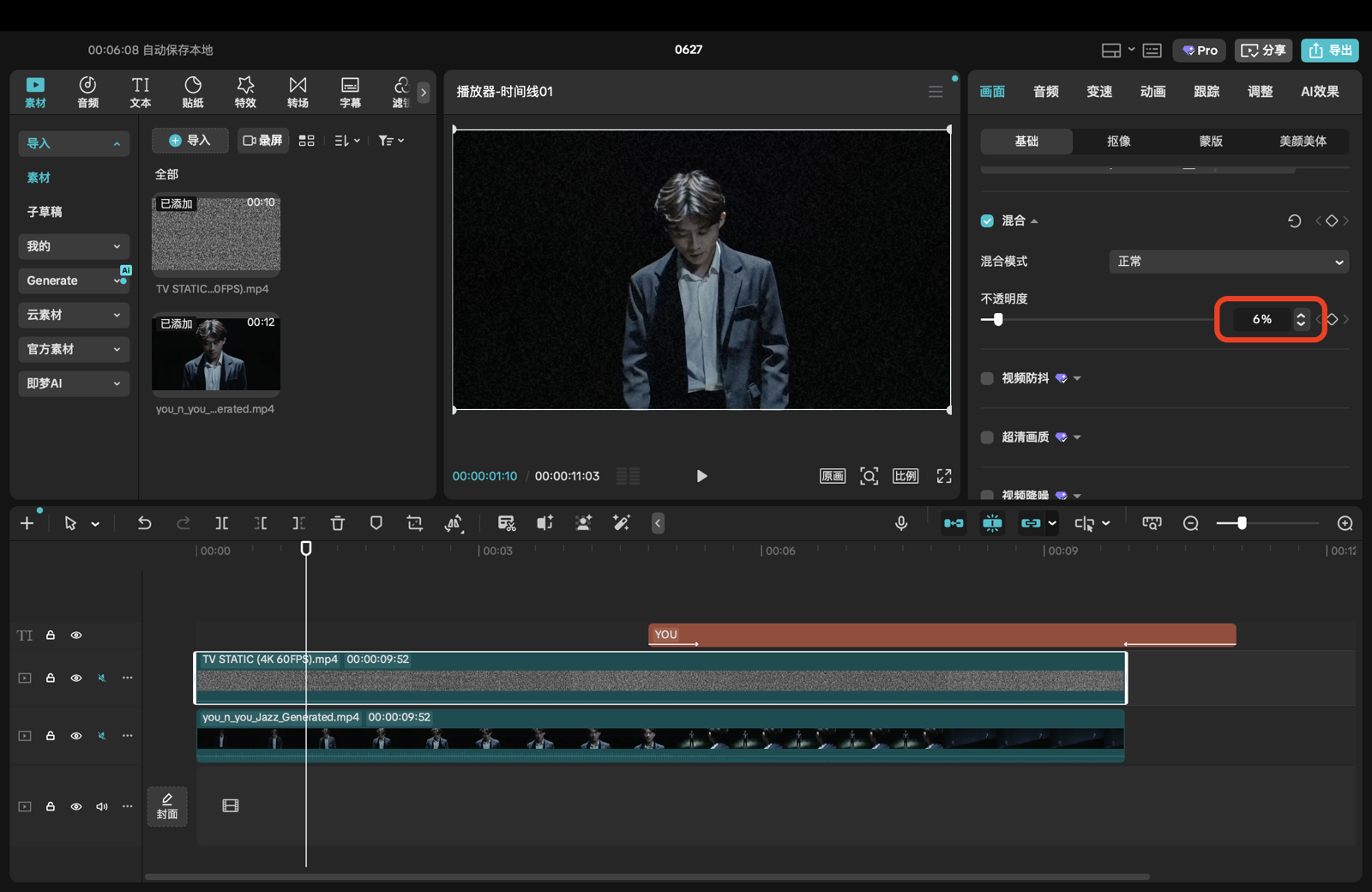Open the 文本 text panel
The image size is (1372, 892).
[140, 92]
